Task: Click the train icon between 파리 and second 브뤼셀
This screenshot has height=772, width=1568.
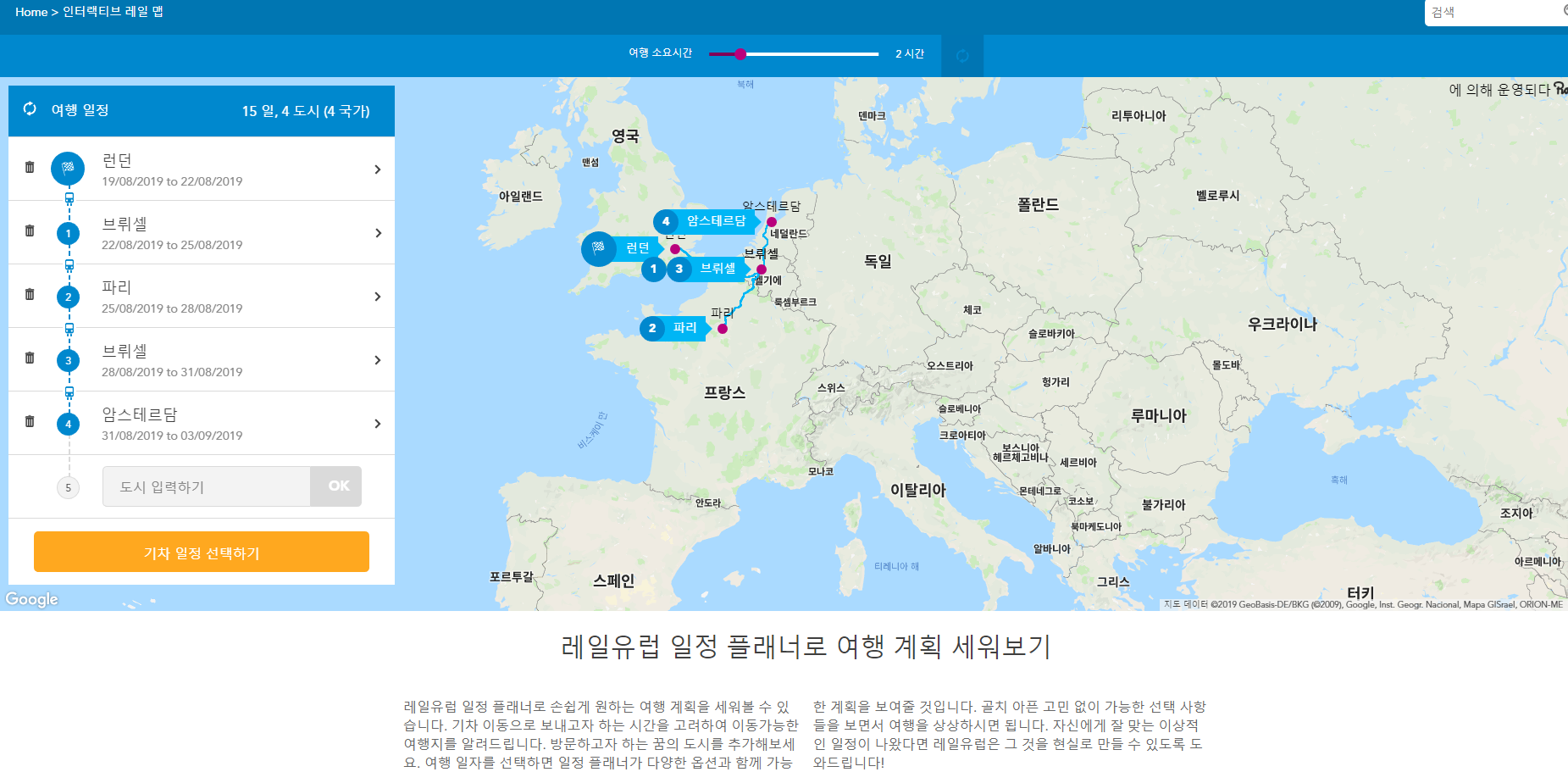Action: (69, 329)
